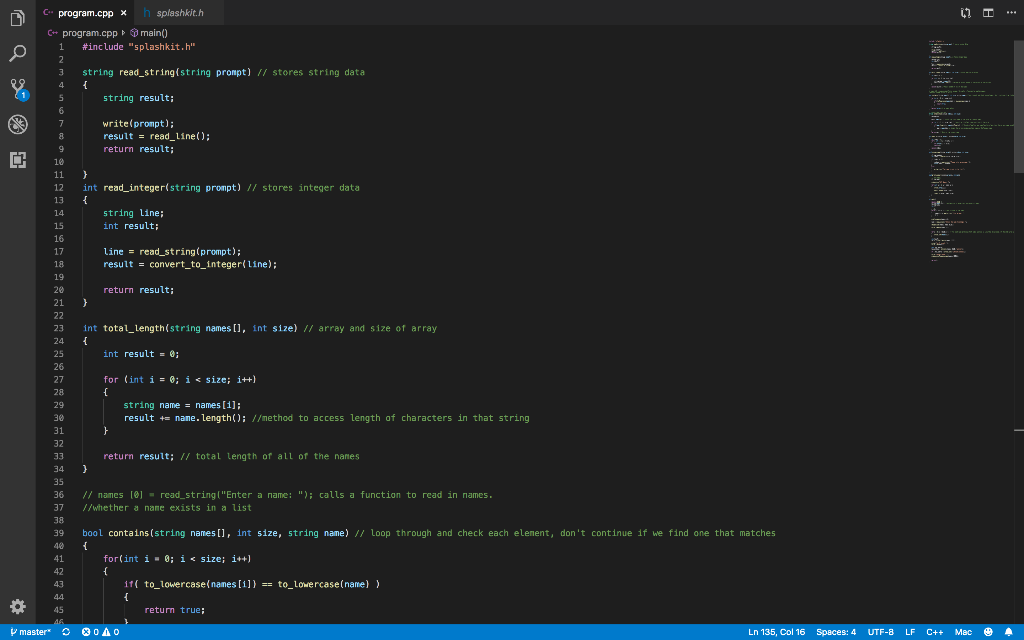
Task: Click the "// array and size of array" comment
Action: tap(370, 328)
